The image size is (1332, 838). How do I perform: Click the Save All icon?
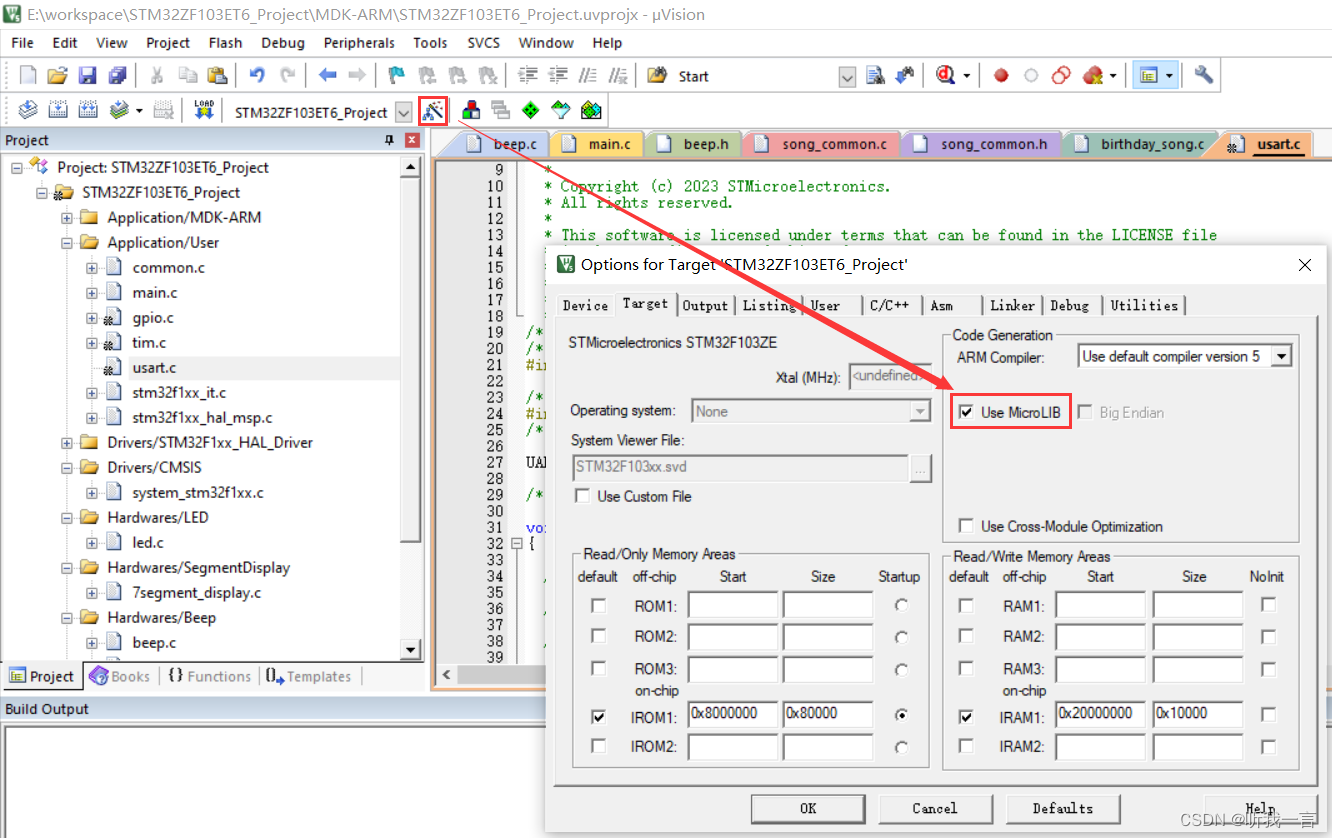coord(117,76)
